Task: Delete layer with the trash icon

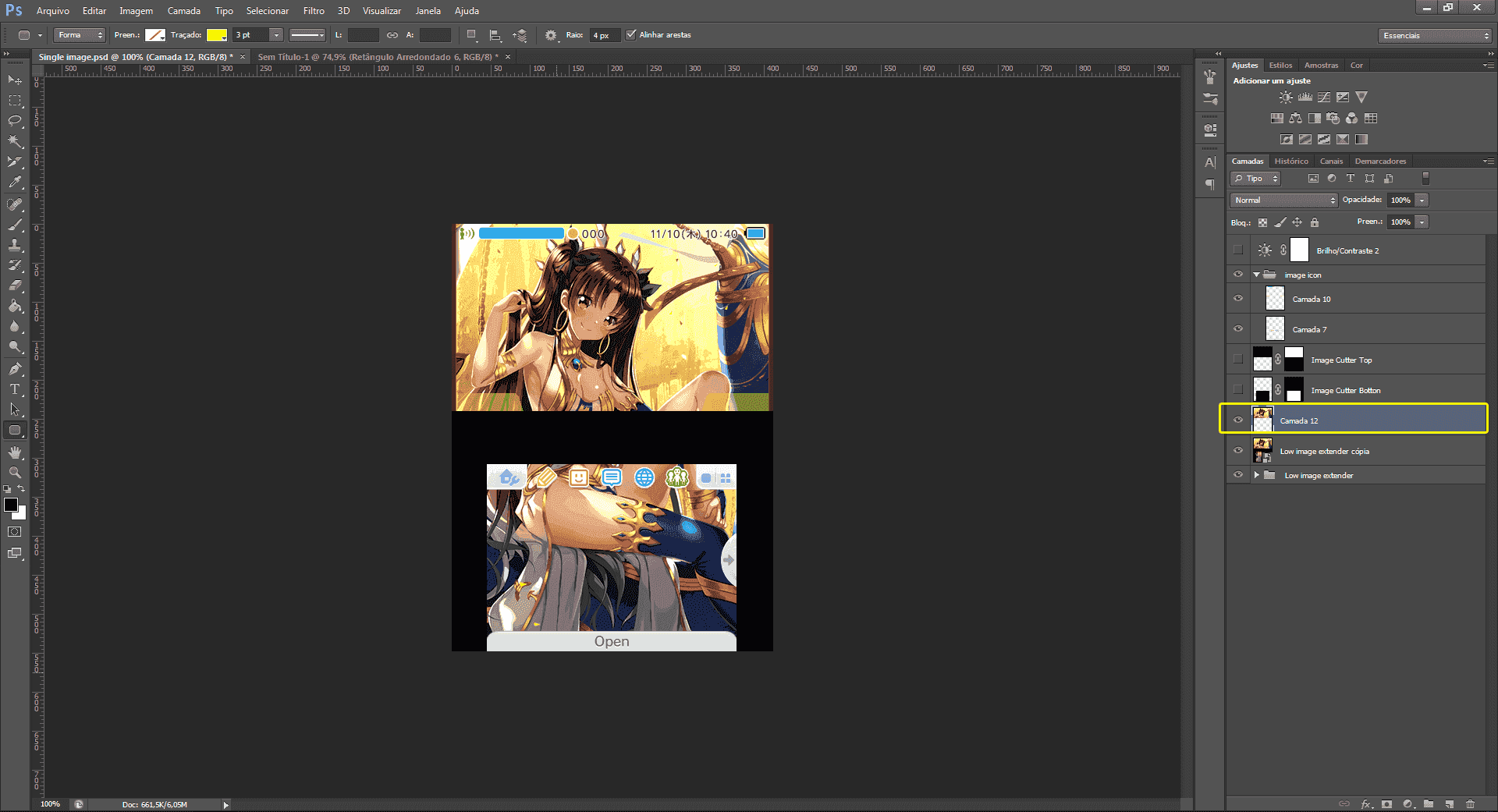Action: point(1470,803)
